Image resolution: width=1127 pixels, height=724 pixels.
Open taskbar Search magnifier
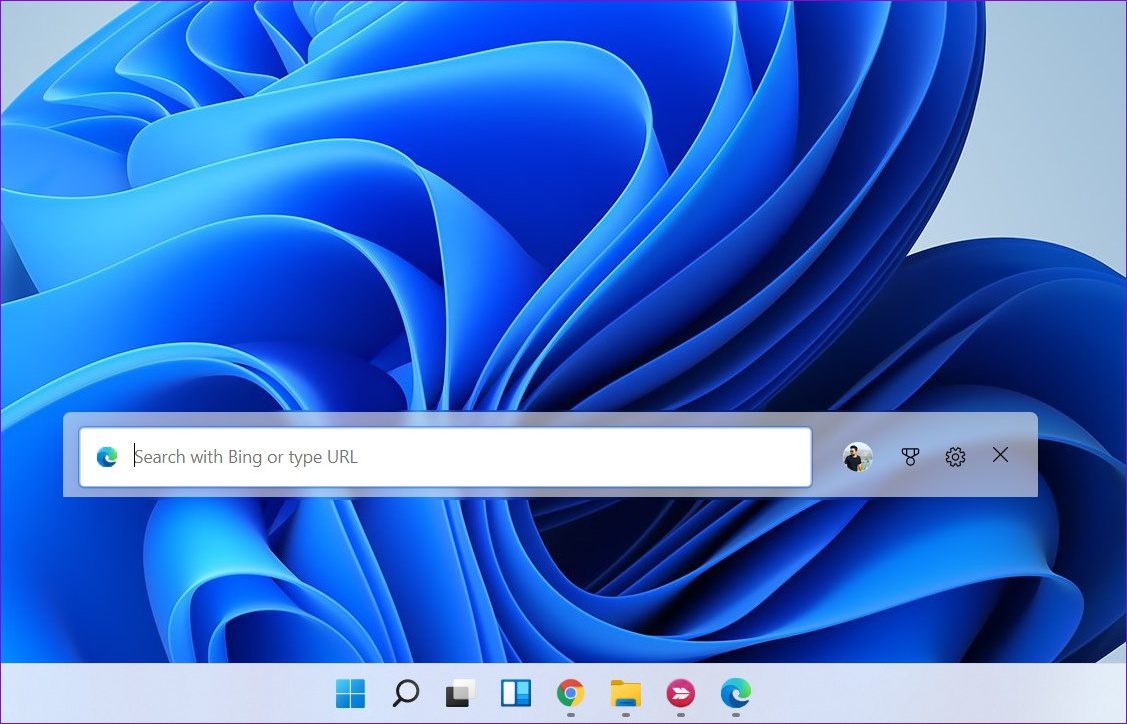405,693
